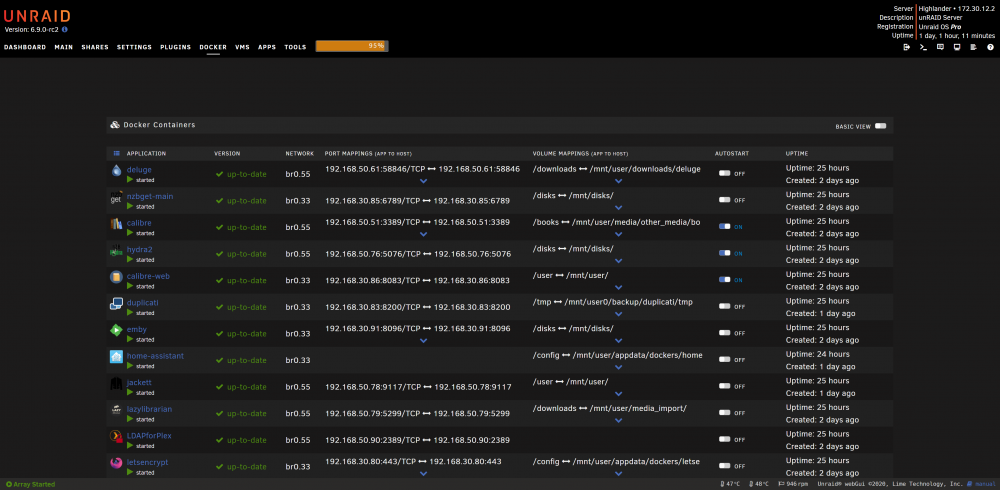1000x490 pixels.
Task: Click the Array Started status icon
Action: point(9,484)
